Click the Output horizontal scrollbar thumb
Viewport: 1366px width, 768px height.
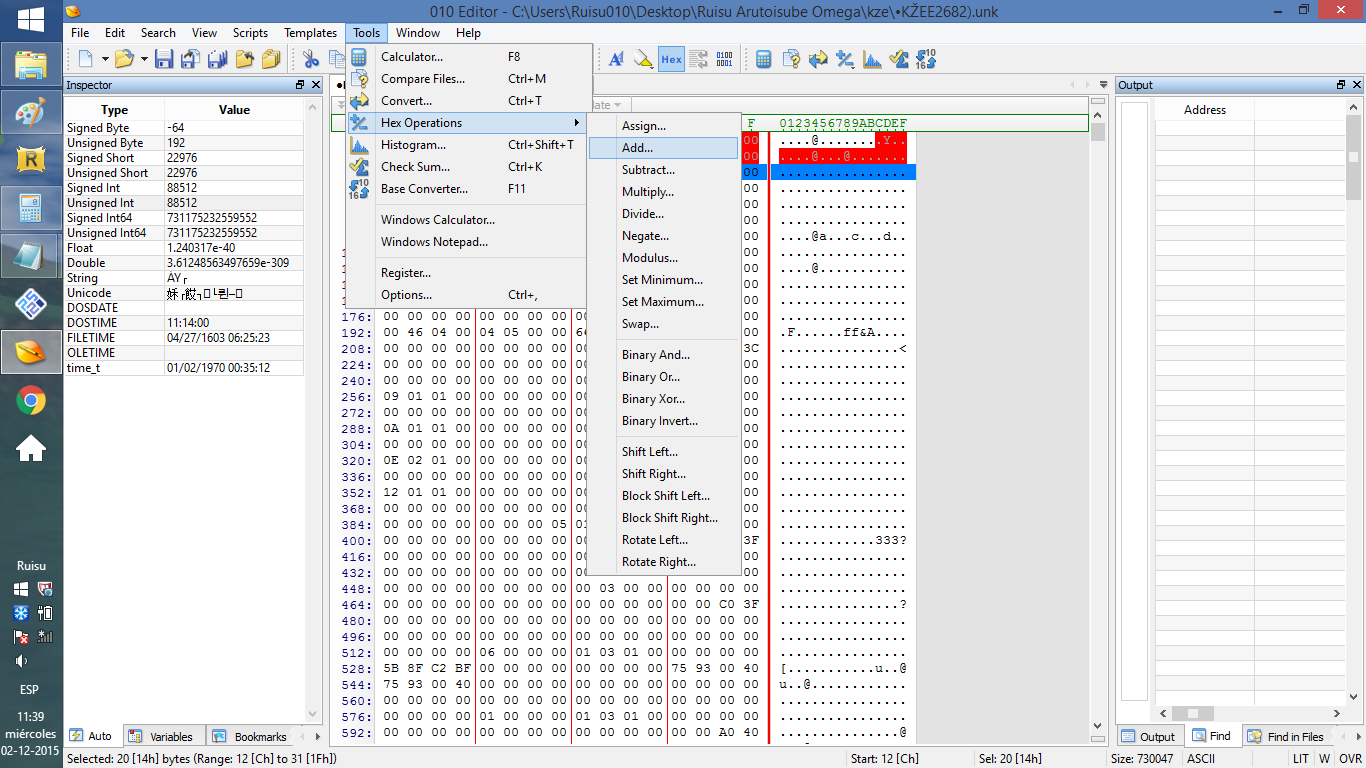(x=1191, y=713)
